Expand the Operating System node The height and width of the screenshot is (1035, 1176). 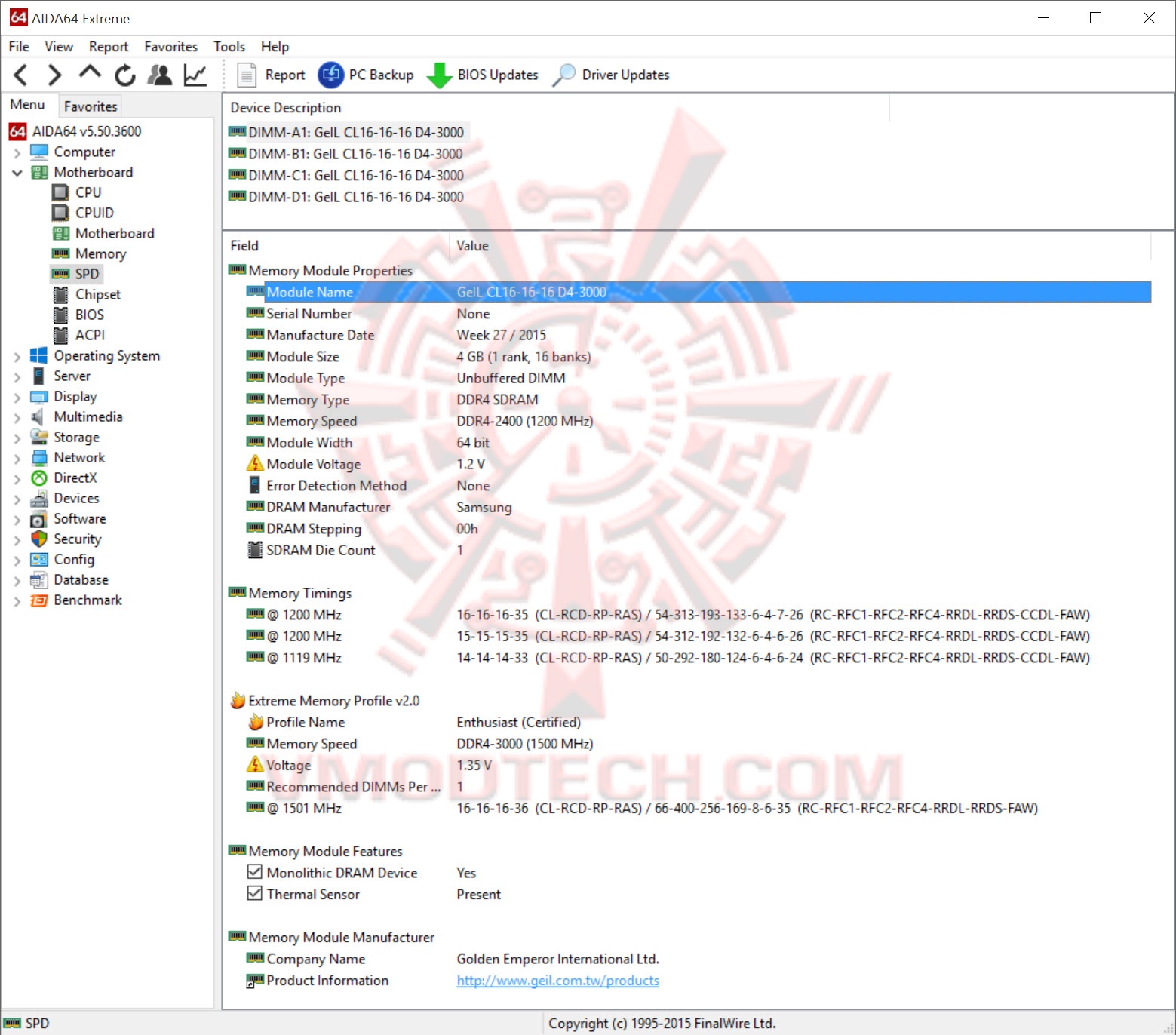17,356
